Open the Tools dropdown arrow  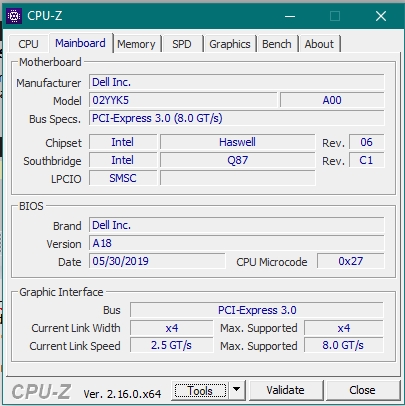[237, 390]
